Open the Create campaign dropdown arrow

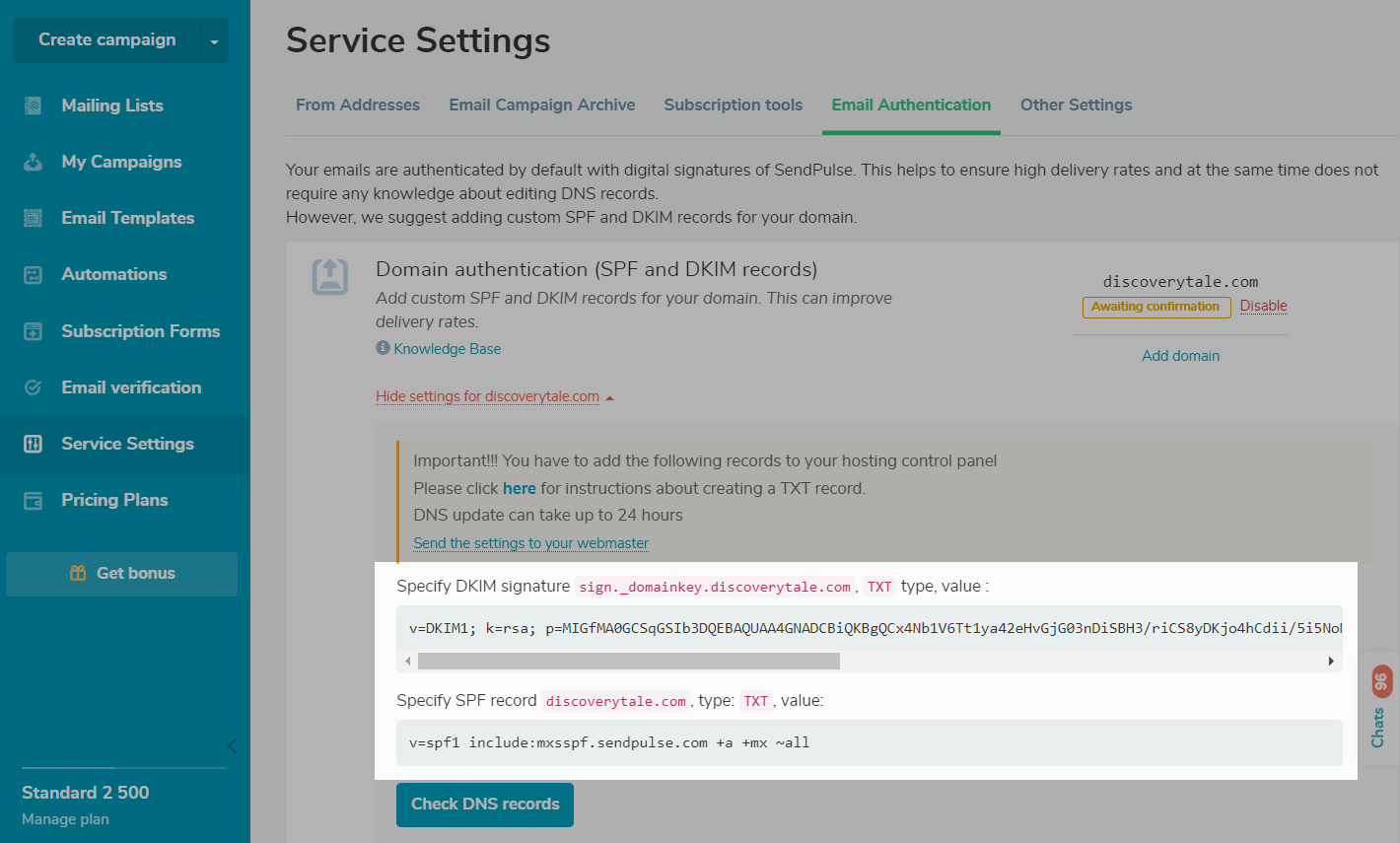[214, 41]
